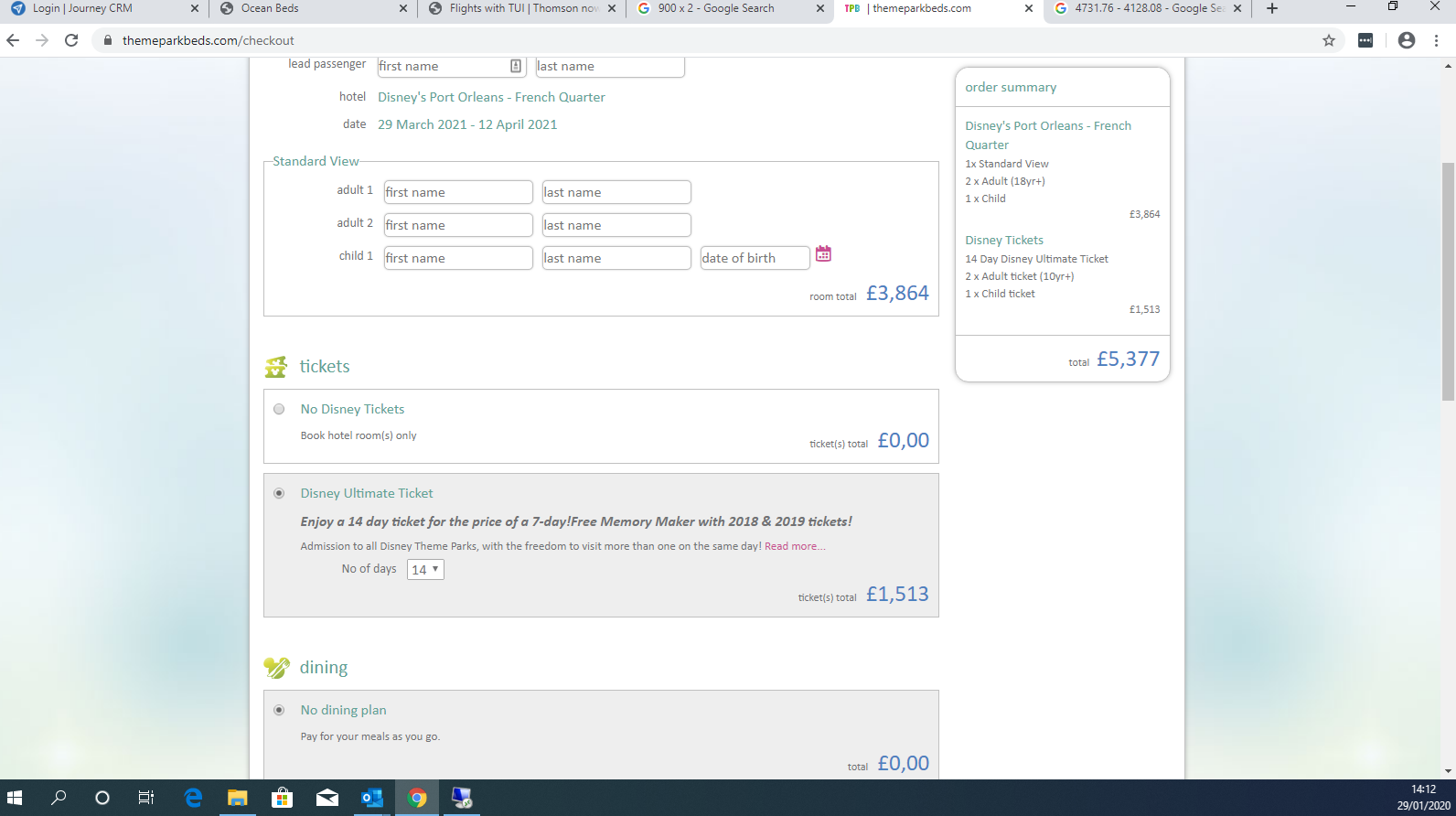
Task: Click the child 1 date of birth field
Action: [x=755, y=258]
